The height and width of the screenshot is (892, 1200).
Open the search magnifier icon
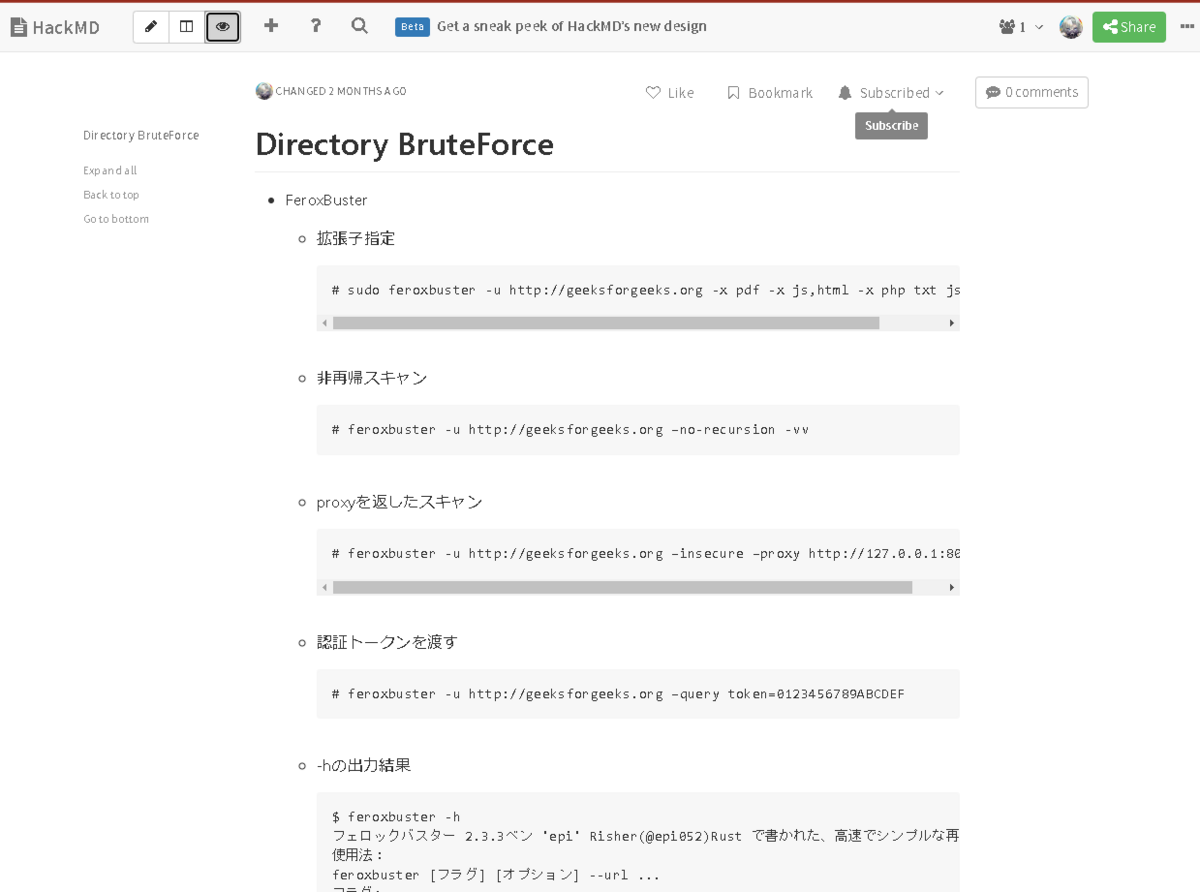pyautogui.click(x=360, y=26)
